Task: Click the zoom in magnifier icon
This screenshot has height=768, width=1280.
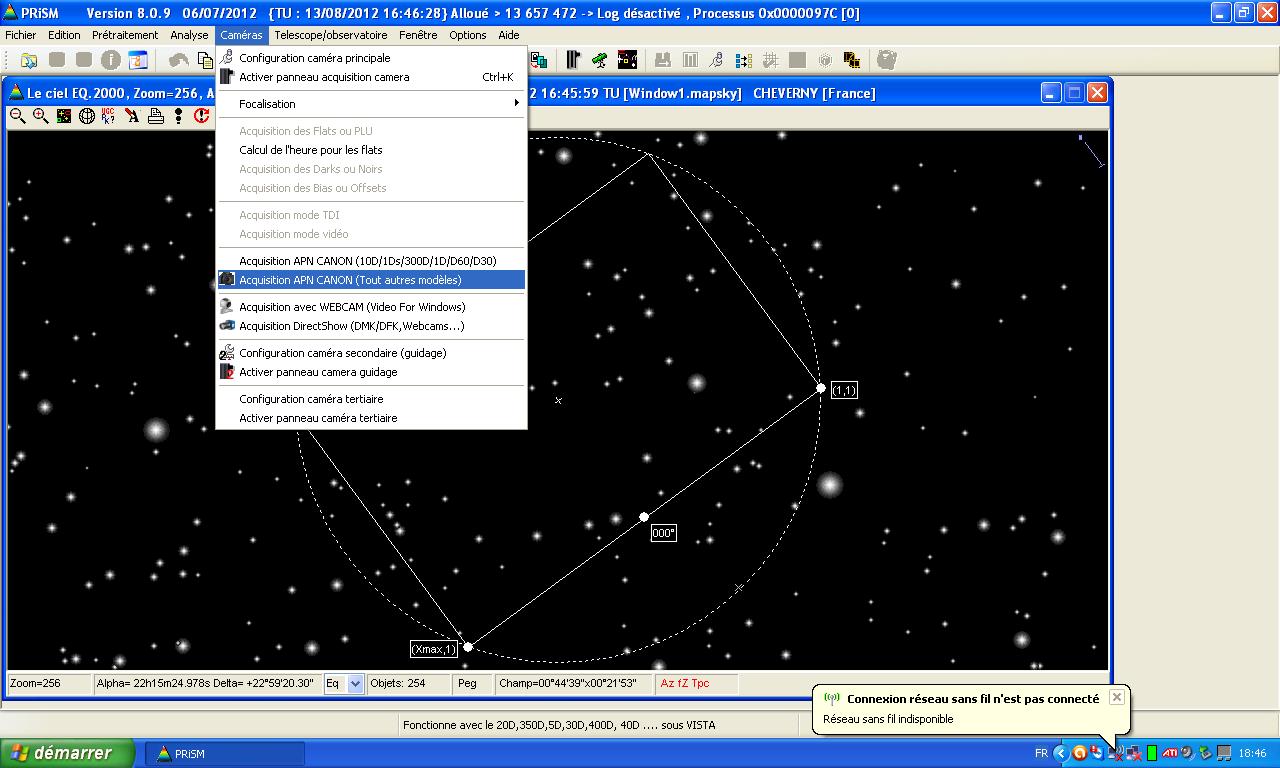Action: point(41,116)
